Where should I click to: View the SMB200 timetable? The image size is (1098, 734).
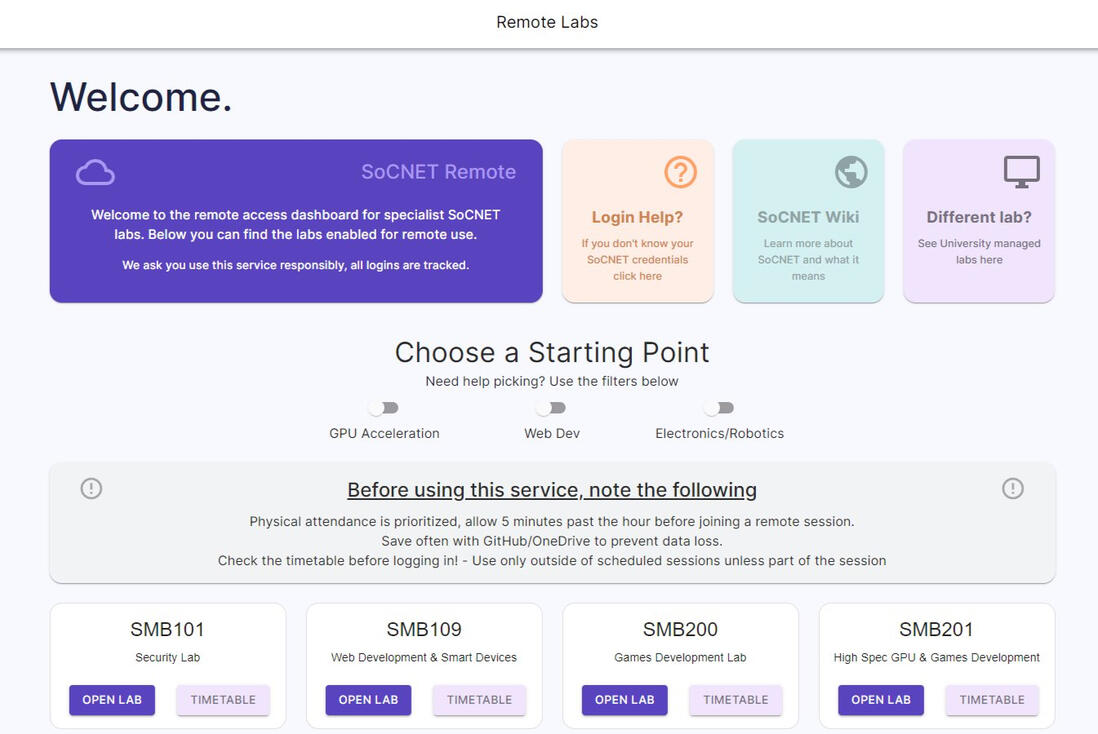click(735, 700)
